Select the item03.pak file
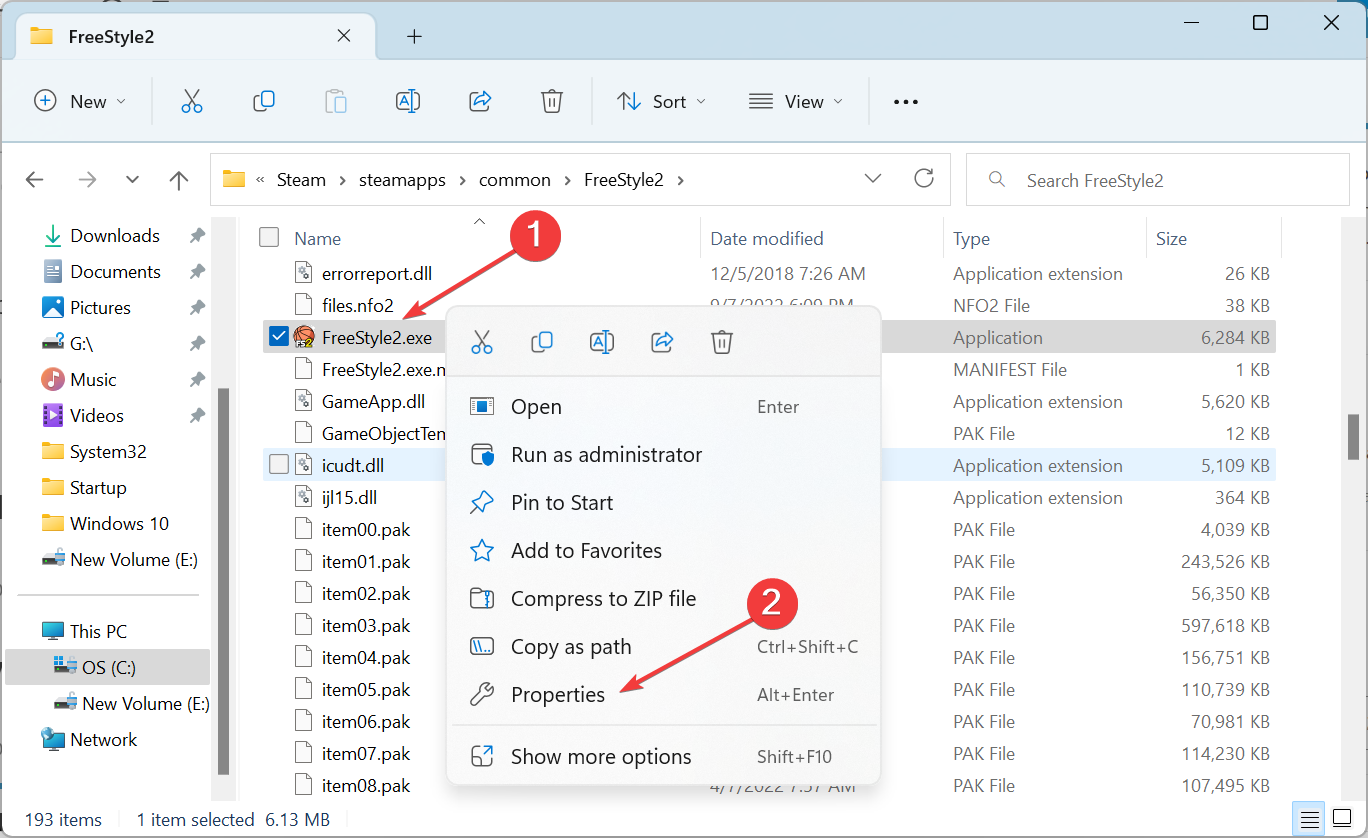 [366, 625]
